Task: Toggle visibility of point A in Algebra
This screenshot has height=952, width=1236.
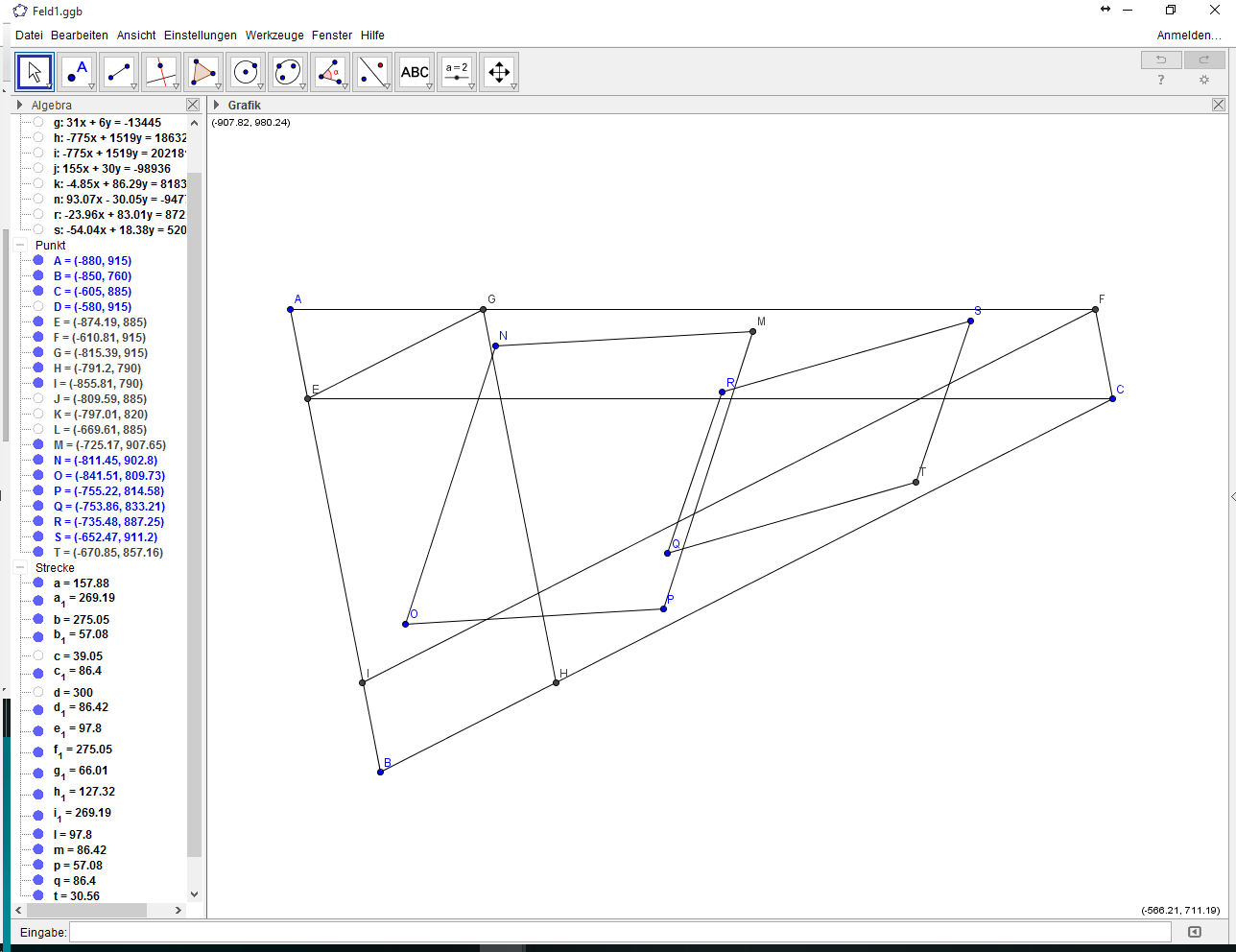Action: (38, 261)
